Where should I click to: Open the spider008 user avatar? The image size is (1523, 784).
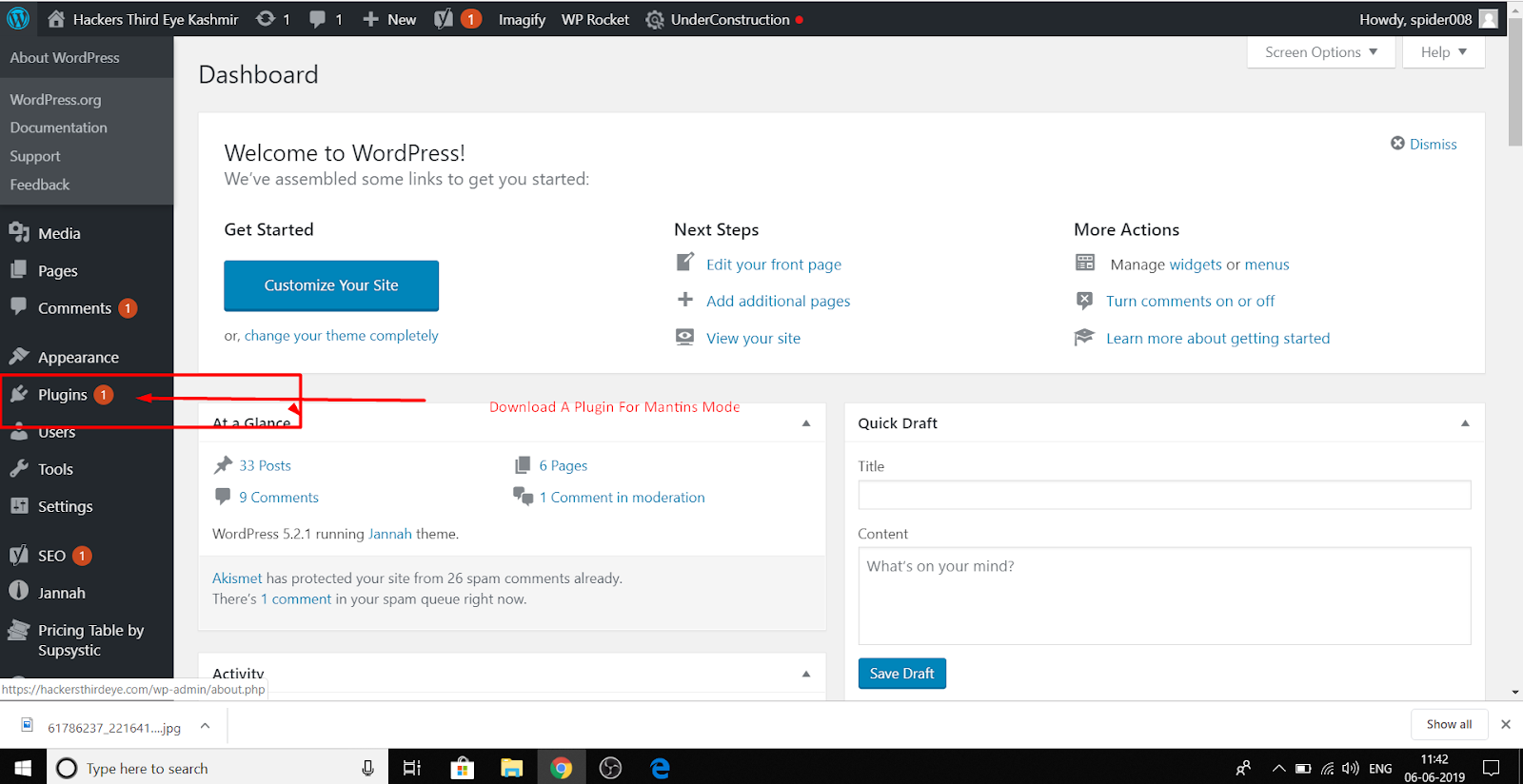(x=1489, y=19)
